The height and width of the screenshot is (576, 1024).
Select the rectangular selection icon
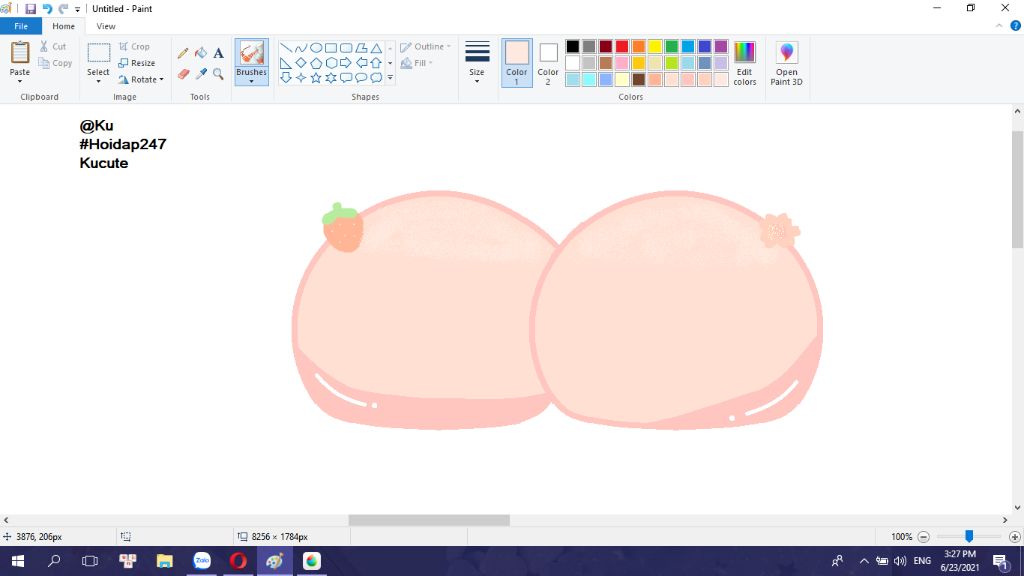coord(99,53)
